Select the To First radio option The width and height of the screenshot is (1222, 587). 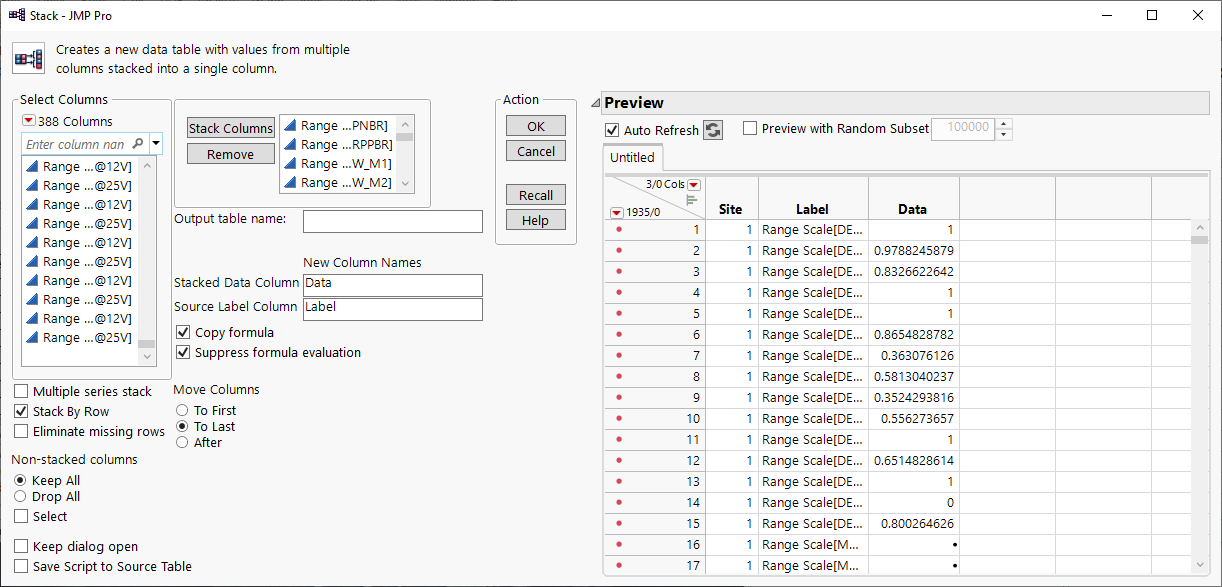click(x=182, y=409)
